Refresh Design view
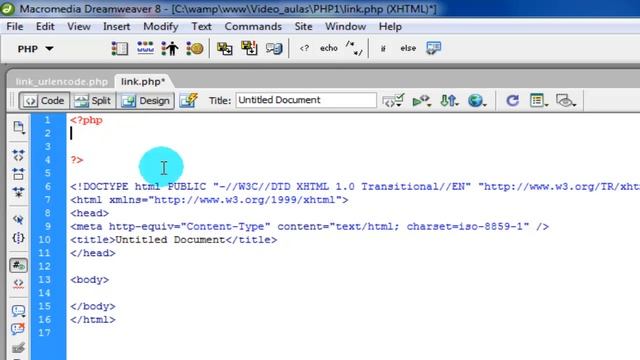640x360 pixels. [512, 100]
